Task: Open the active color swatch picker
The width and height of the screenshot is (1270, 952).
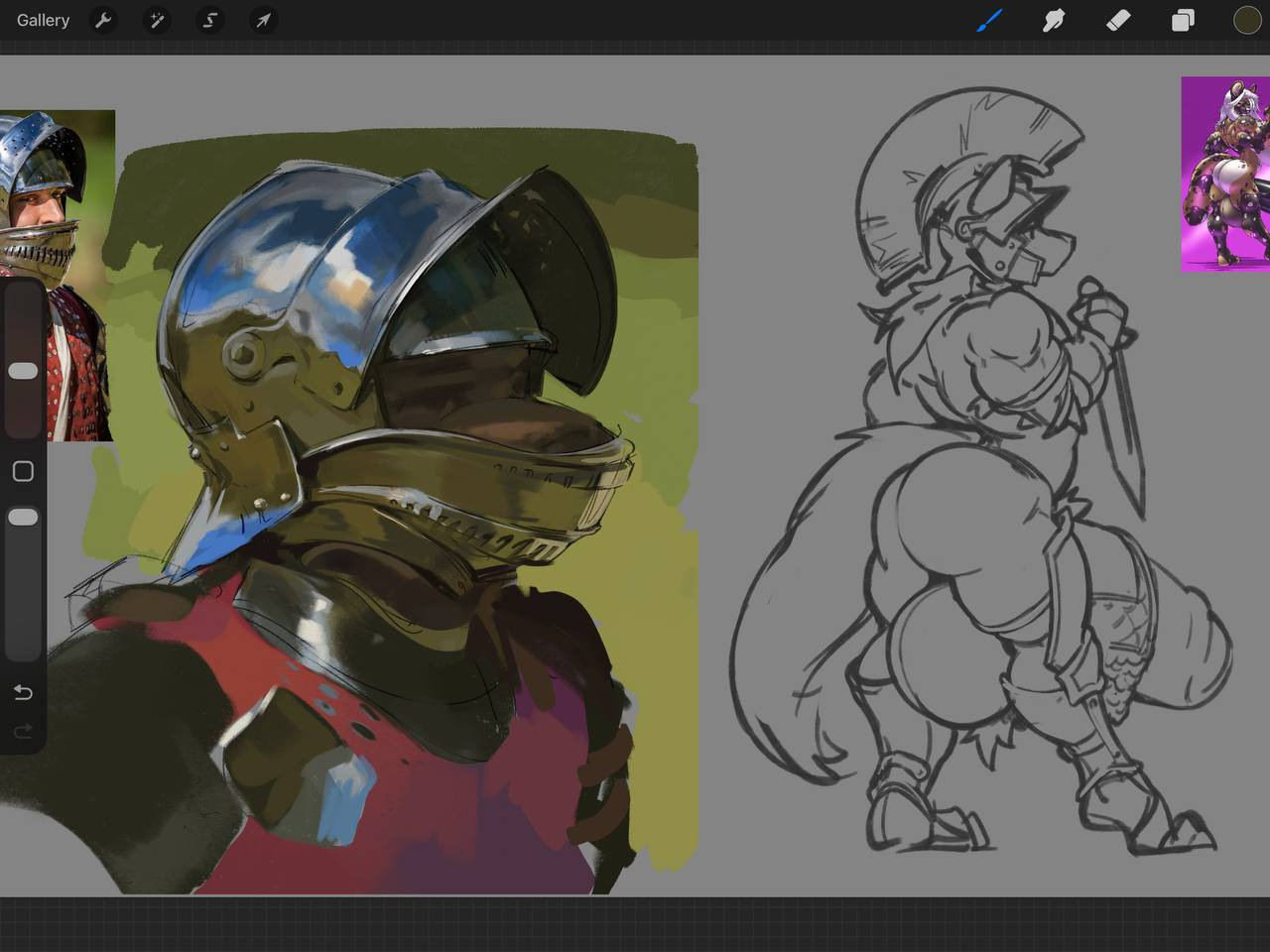Action: tap(1246, 20)
